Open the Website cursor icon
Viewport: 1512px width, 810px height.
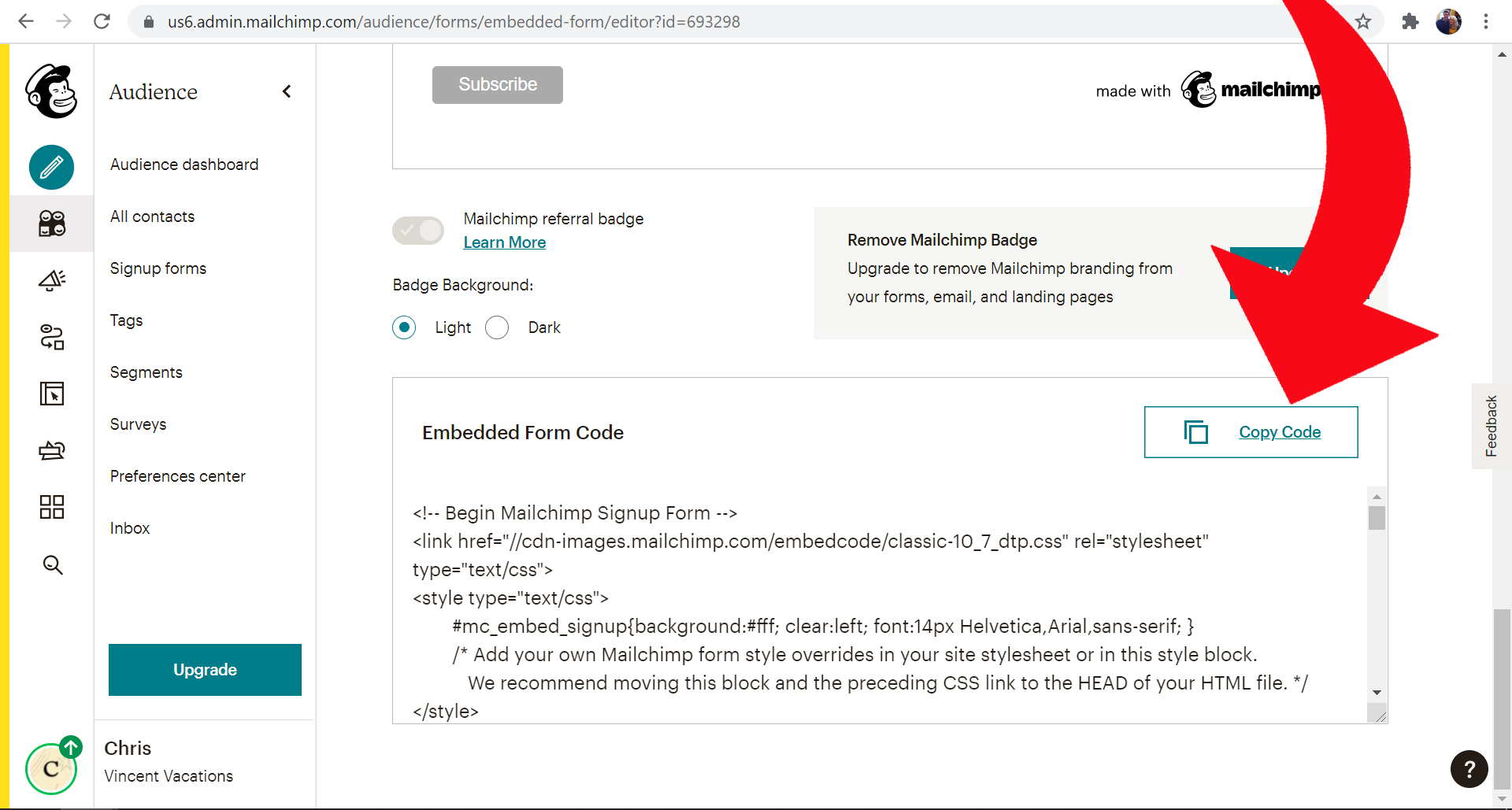click(52, 394)
